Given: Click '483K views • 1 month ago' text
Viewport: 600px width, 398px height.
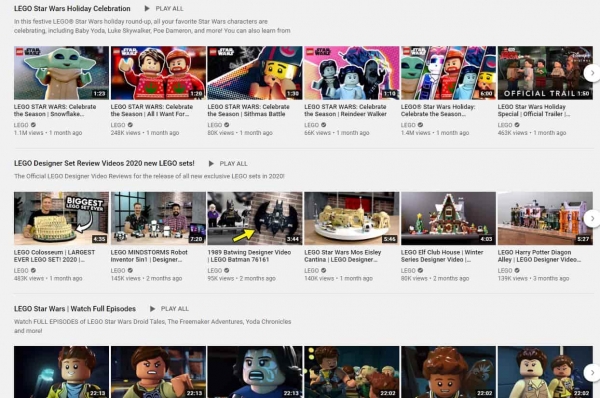Looking at the screenshot, I should (x=48, y=279).
